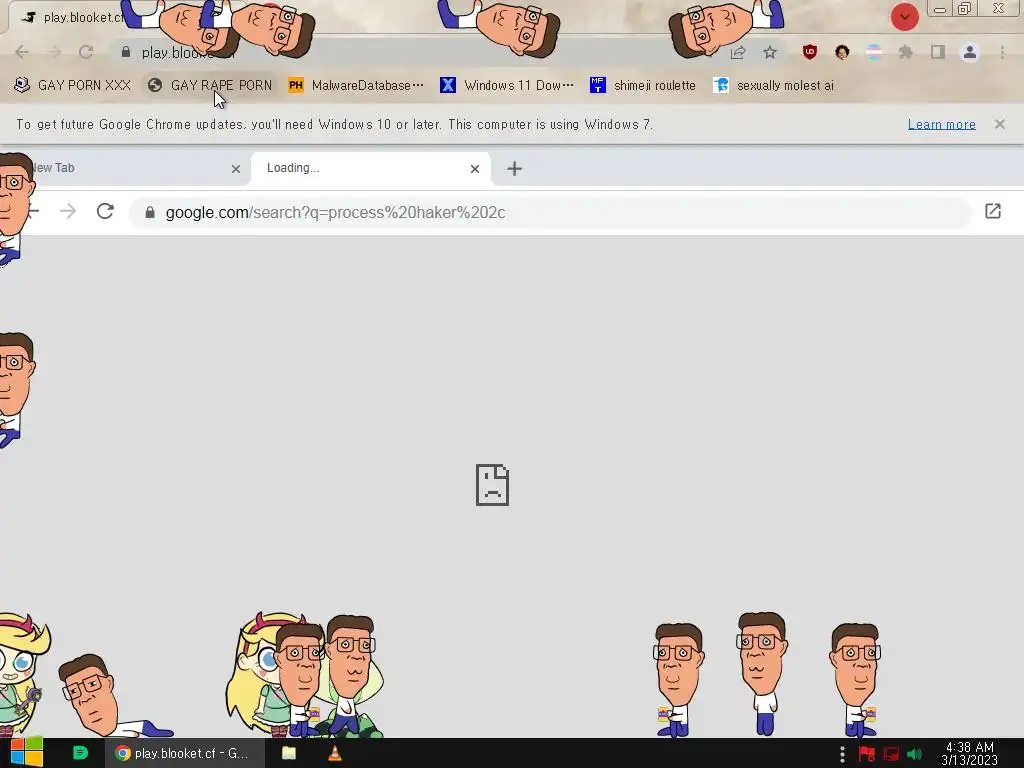Open the round avatar extension icon beside uBlock
1024x768 pixels.
tap(842, 52)
